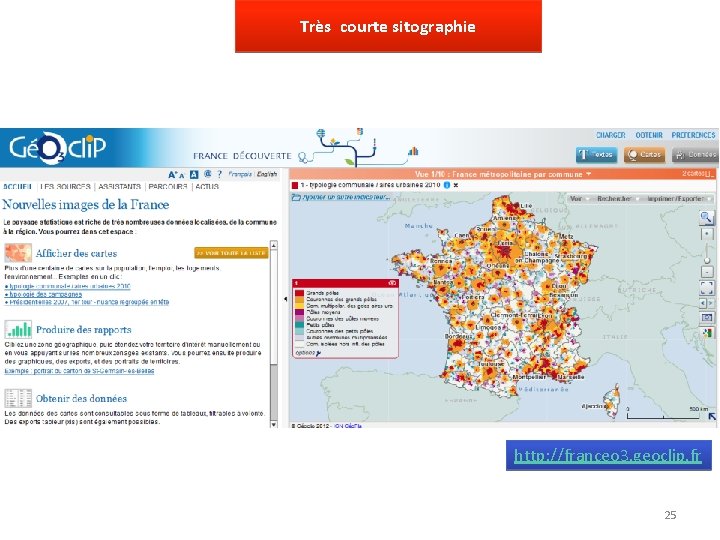
Task: Click the Produire des rapports heading
Action: (x=84, y=330)
